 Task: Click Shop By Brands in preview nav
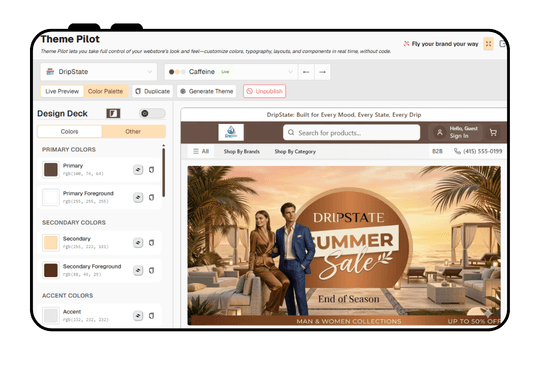242,152
